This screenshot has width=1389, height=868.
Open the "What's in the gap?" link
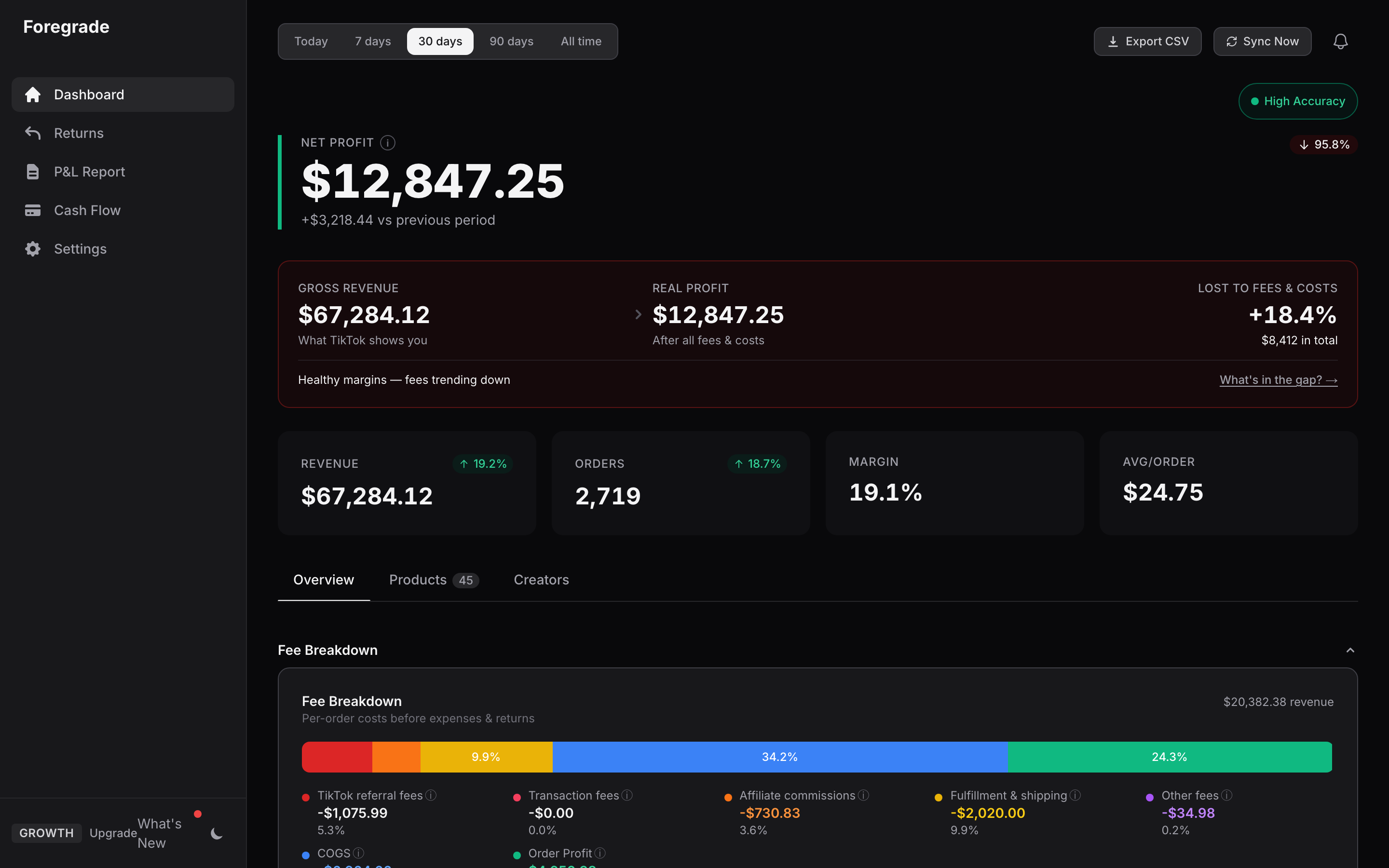(x=1278, y=380)
